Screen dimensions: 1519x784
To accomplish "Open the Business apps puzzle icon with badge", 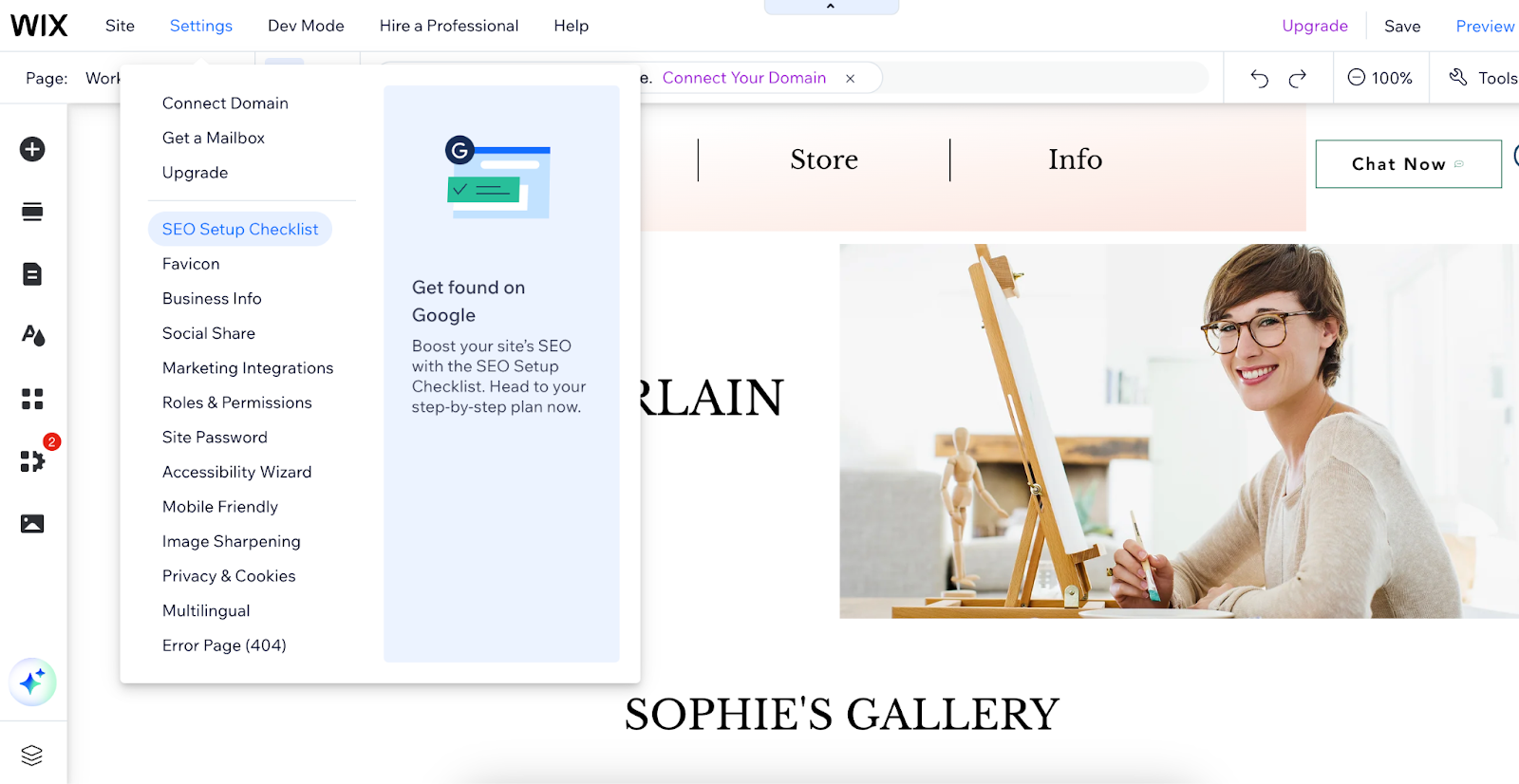I will (32, 460).
